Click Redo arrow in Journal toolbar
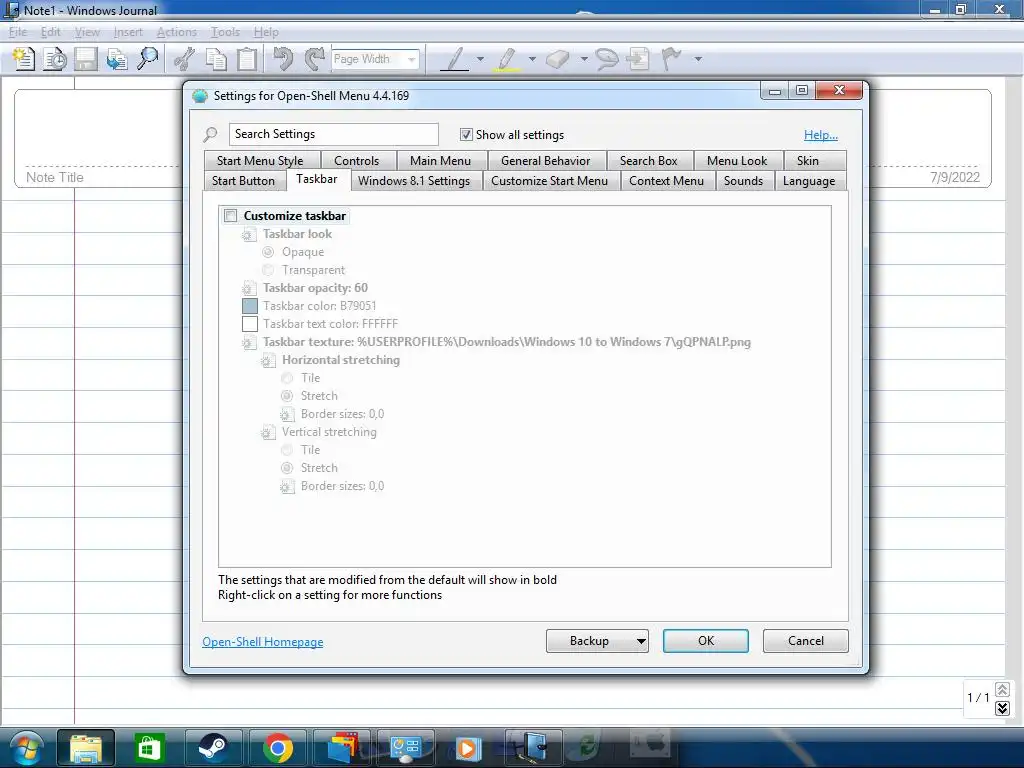Screen dimensions: 1024x768 pos(315,59)
